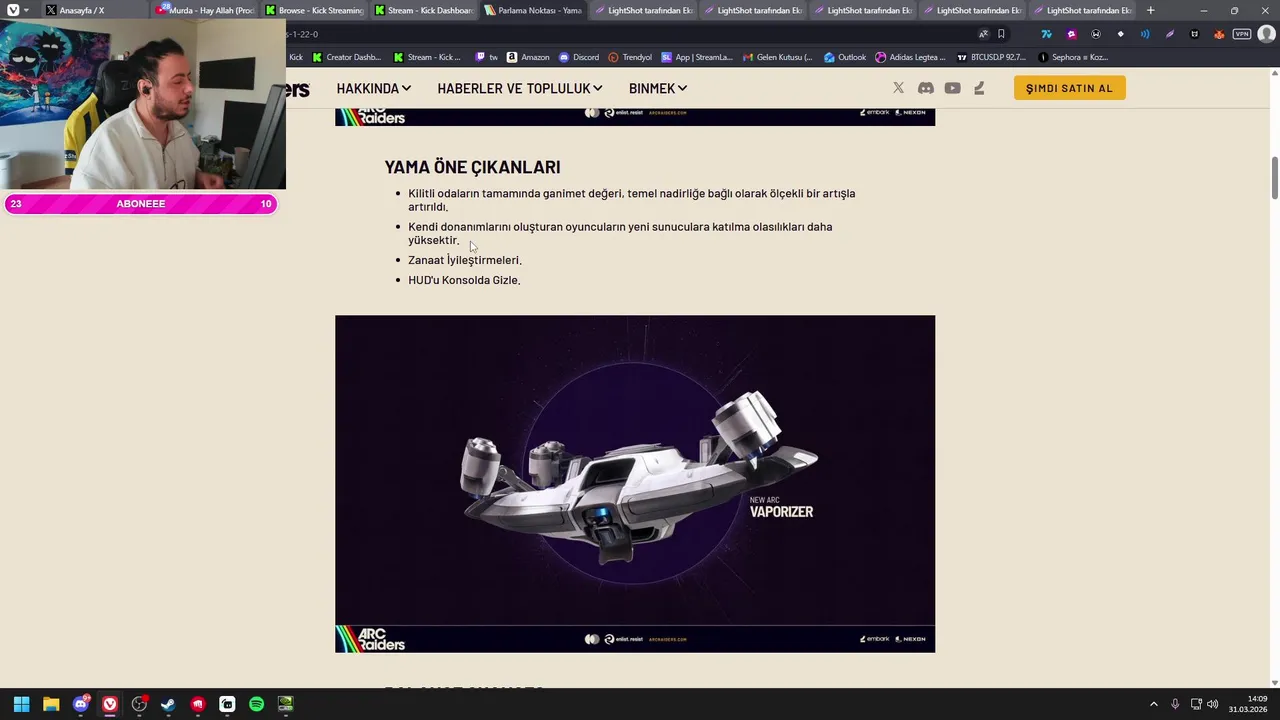Screen dimensions: 1280x720
Task: Switch to the first LightShot tab
Action: coord(643,10)
